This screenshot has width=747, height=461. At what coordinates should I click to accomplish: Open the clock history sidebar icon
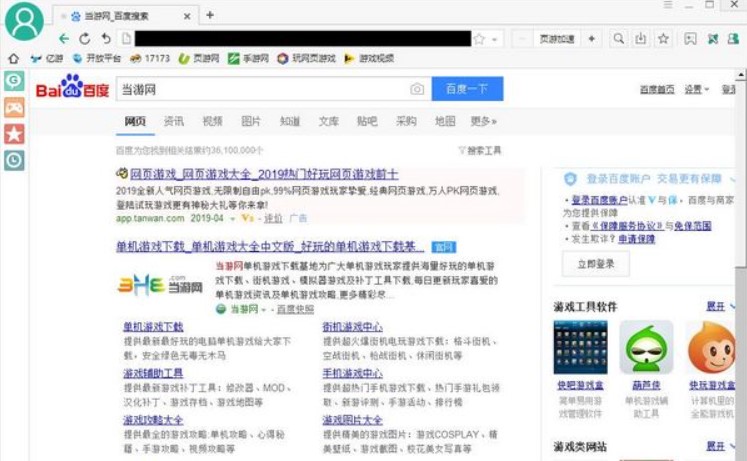14,160
